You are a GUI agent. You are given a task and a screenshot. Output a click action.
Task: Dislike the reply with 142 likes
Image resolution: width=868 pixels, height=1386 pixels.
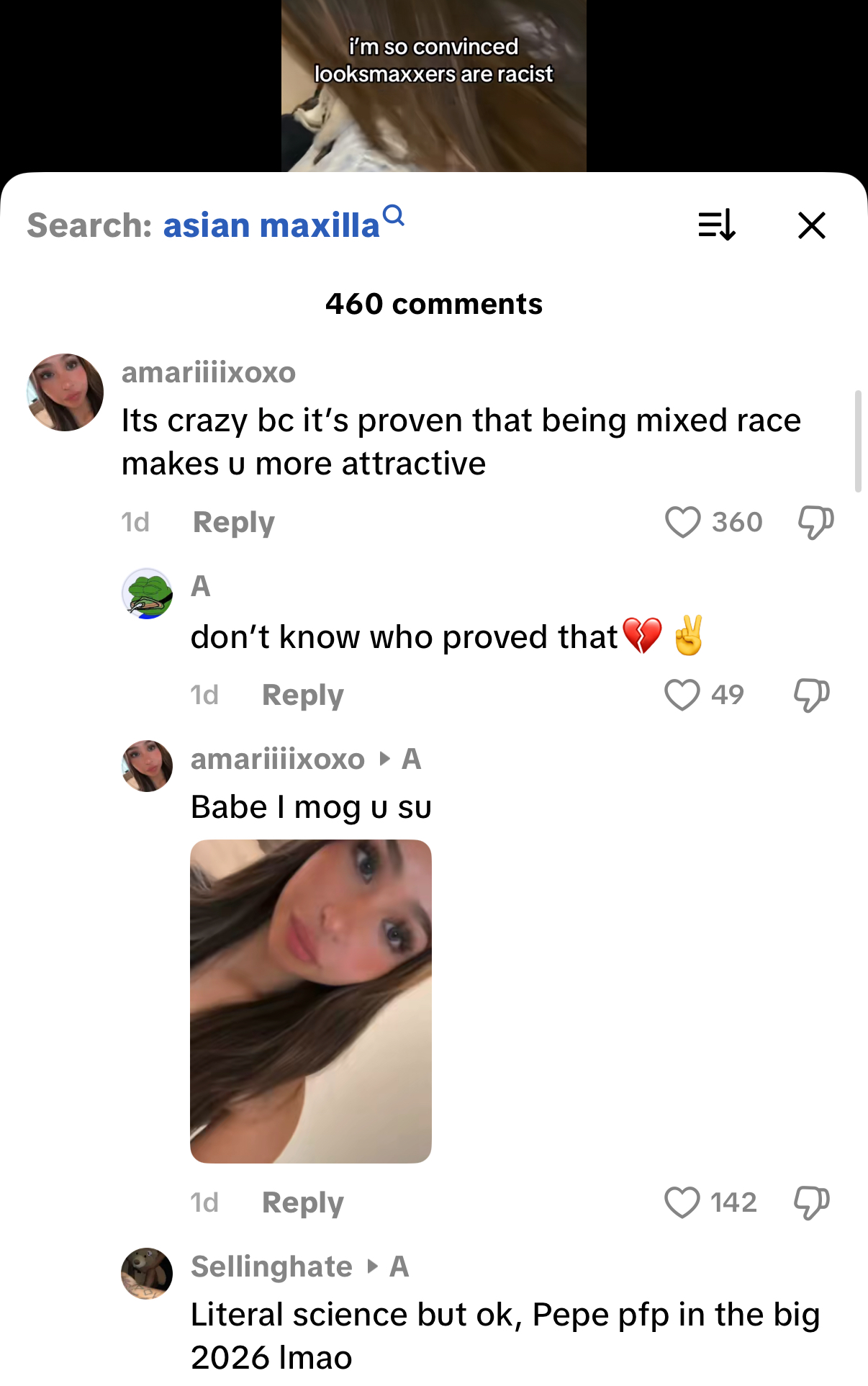(x=811, y=1202)
